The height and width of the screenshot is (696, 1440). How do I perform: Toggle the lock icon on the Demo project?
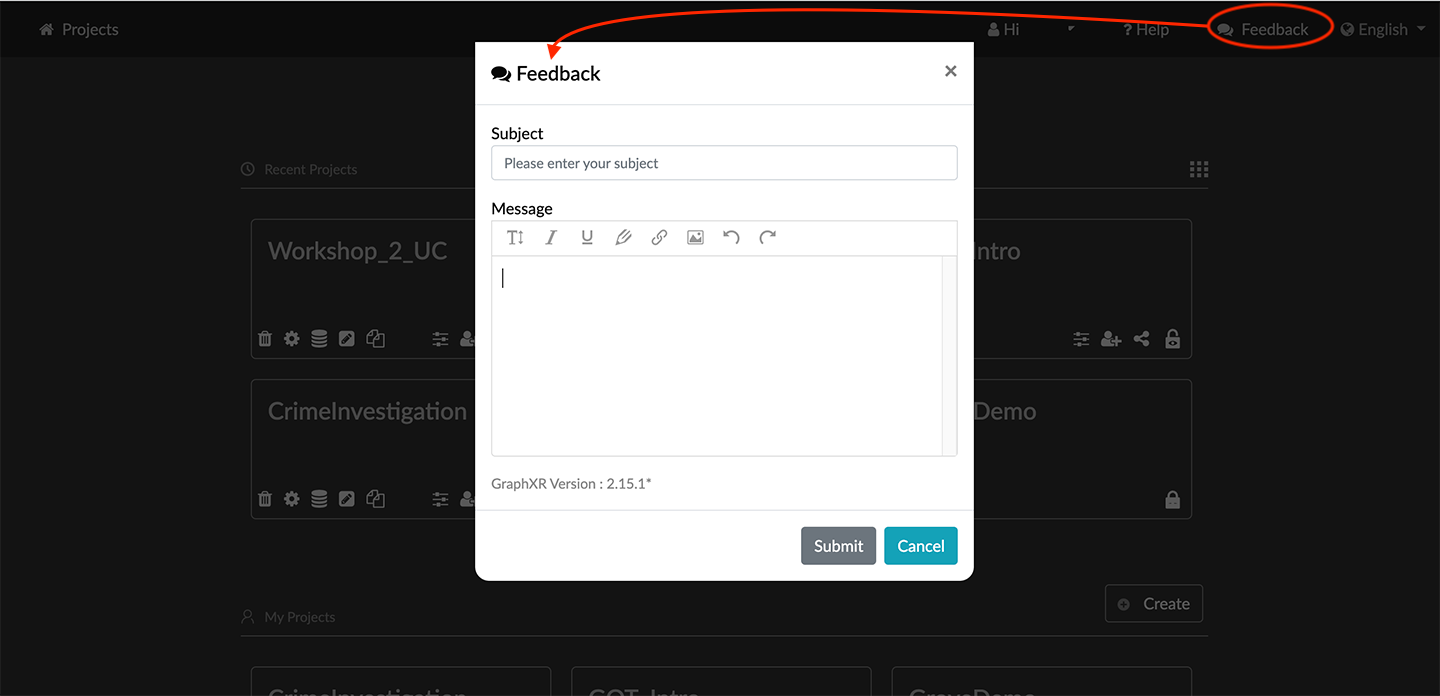coord(1172,499)
